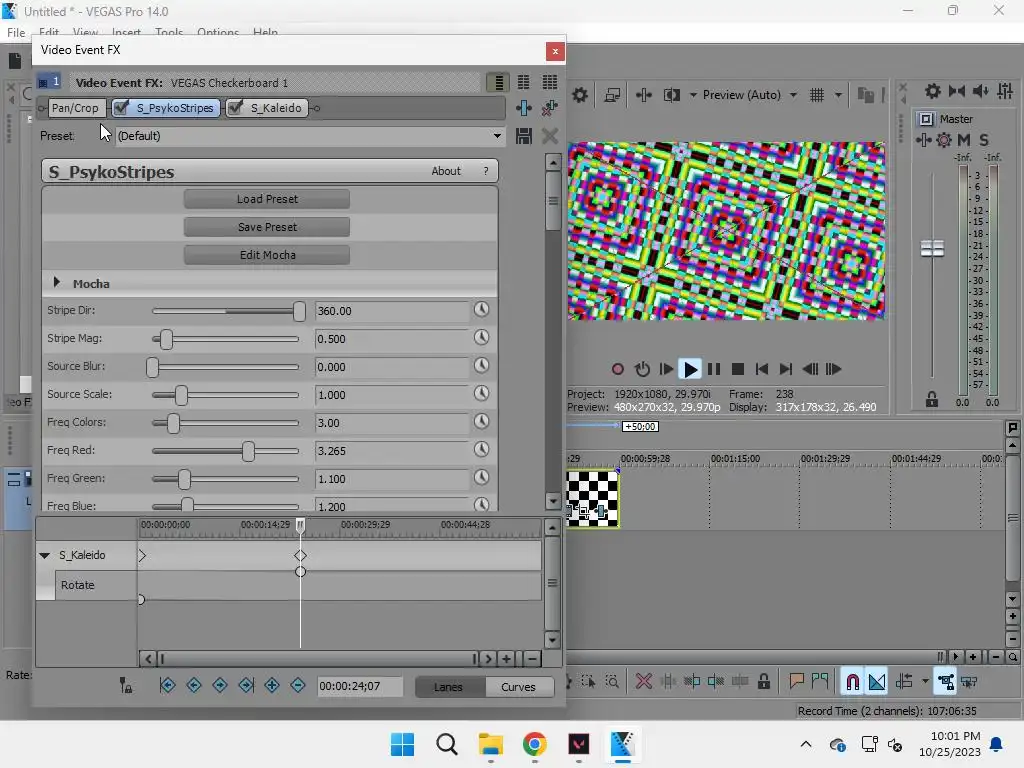1024x768 pixels.
Task: Copy snapshot to clipboard in preview
Action: [x=866, y=95]
